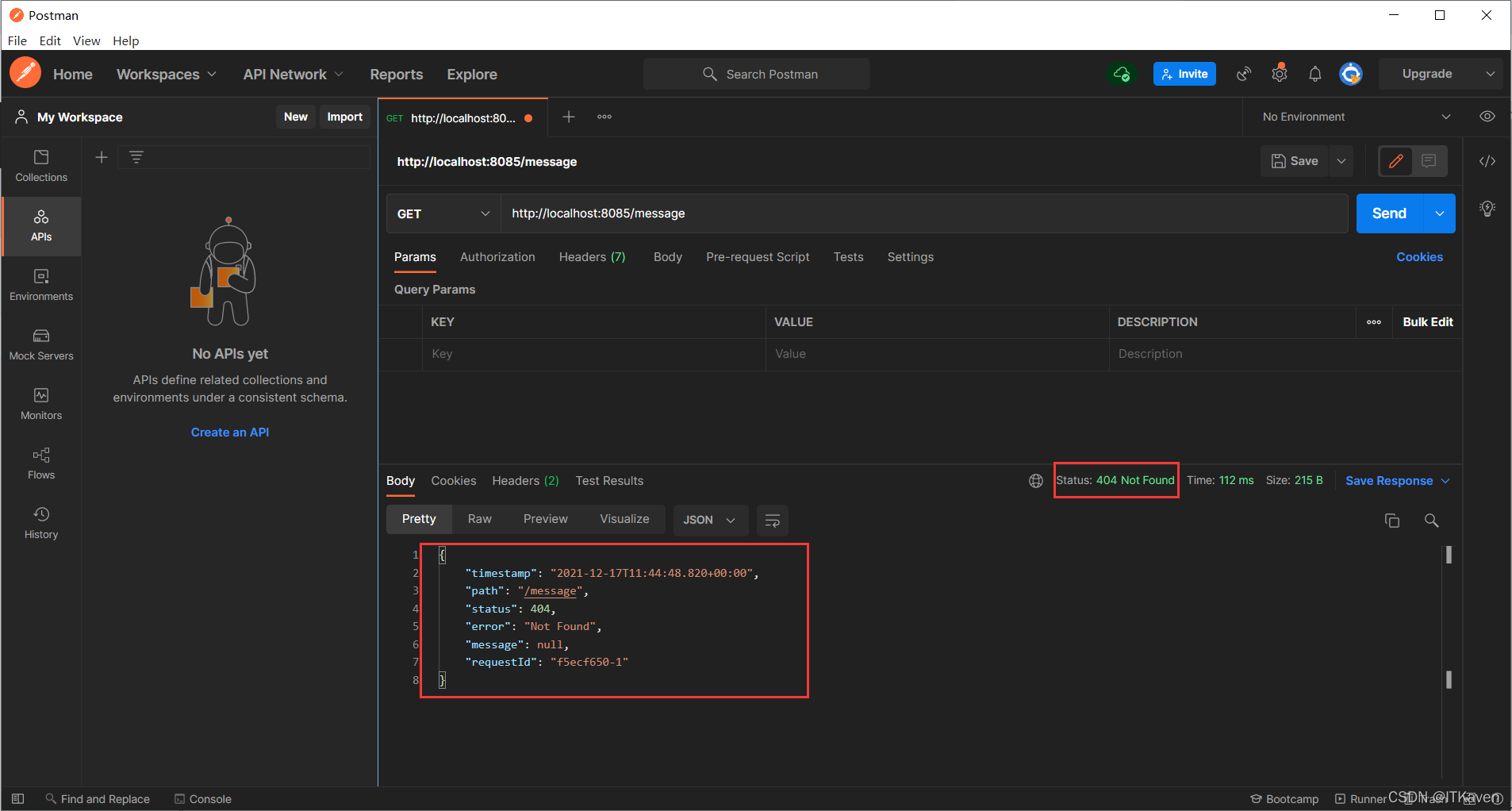Switch to the response Cookies tab

pyautogui.click(x=454, y=481)
